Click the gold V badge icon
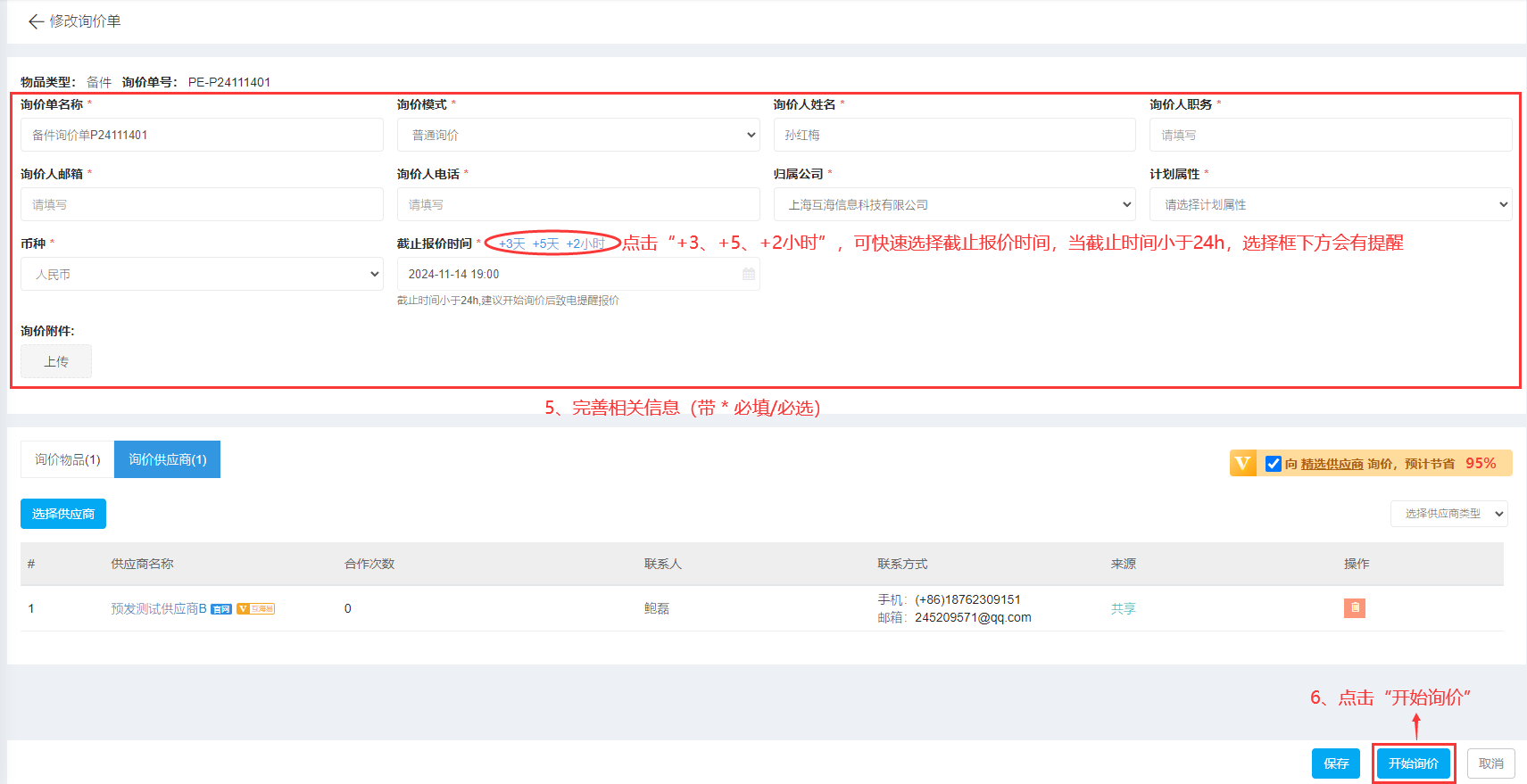This screenshot has height=784, width=1527. pyautogui.click(x=1242, y=464)
